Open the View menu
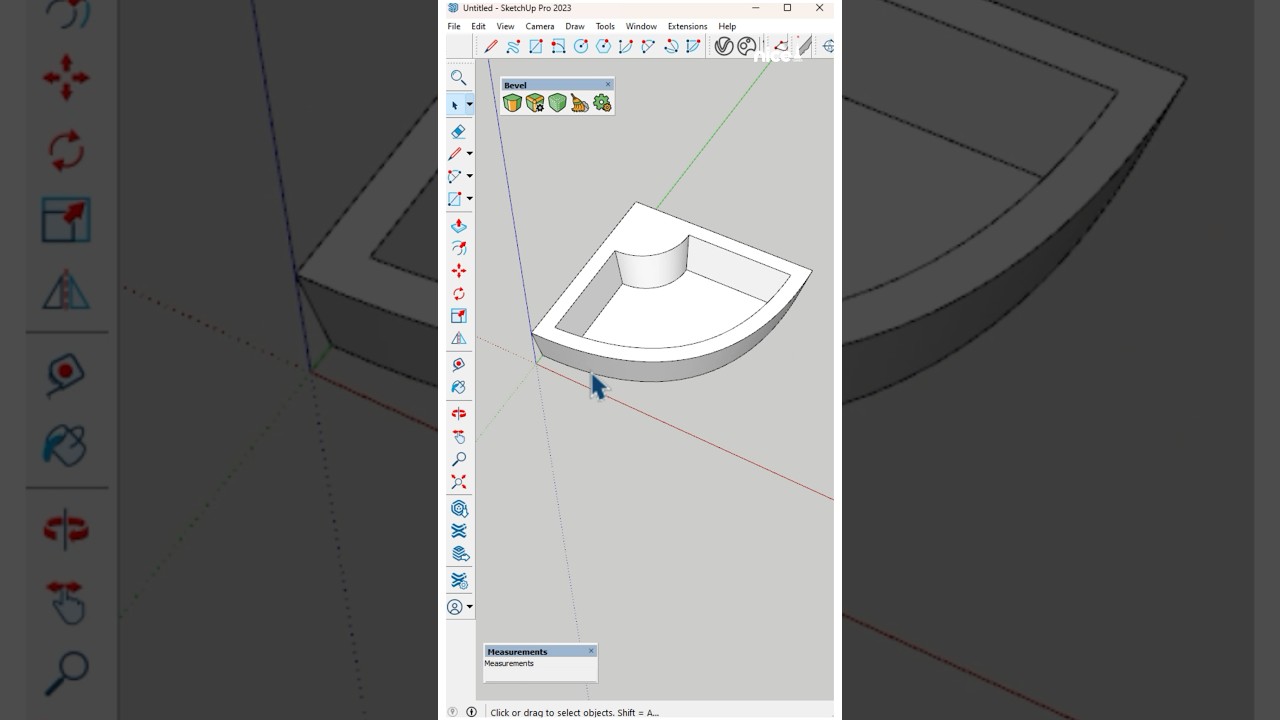 coord(506,27)
